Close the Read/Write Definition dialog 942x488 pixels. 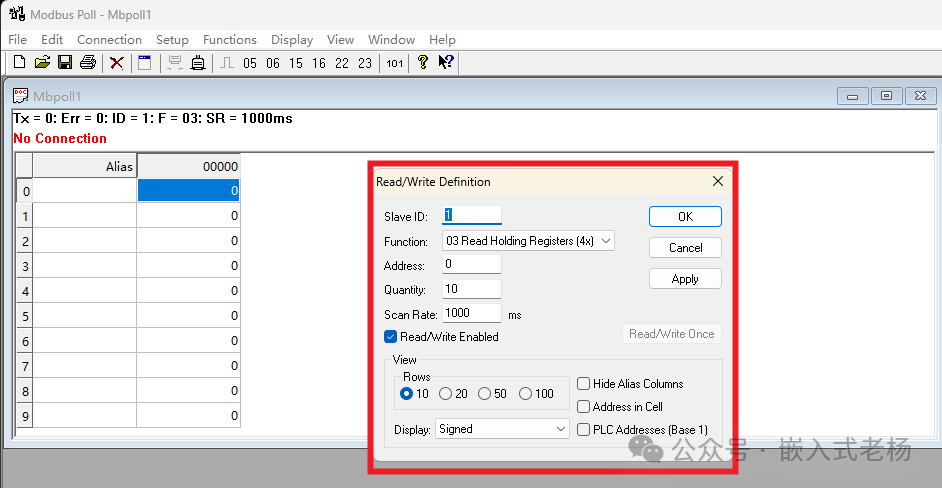click(x=717, y=181)
